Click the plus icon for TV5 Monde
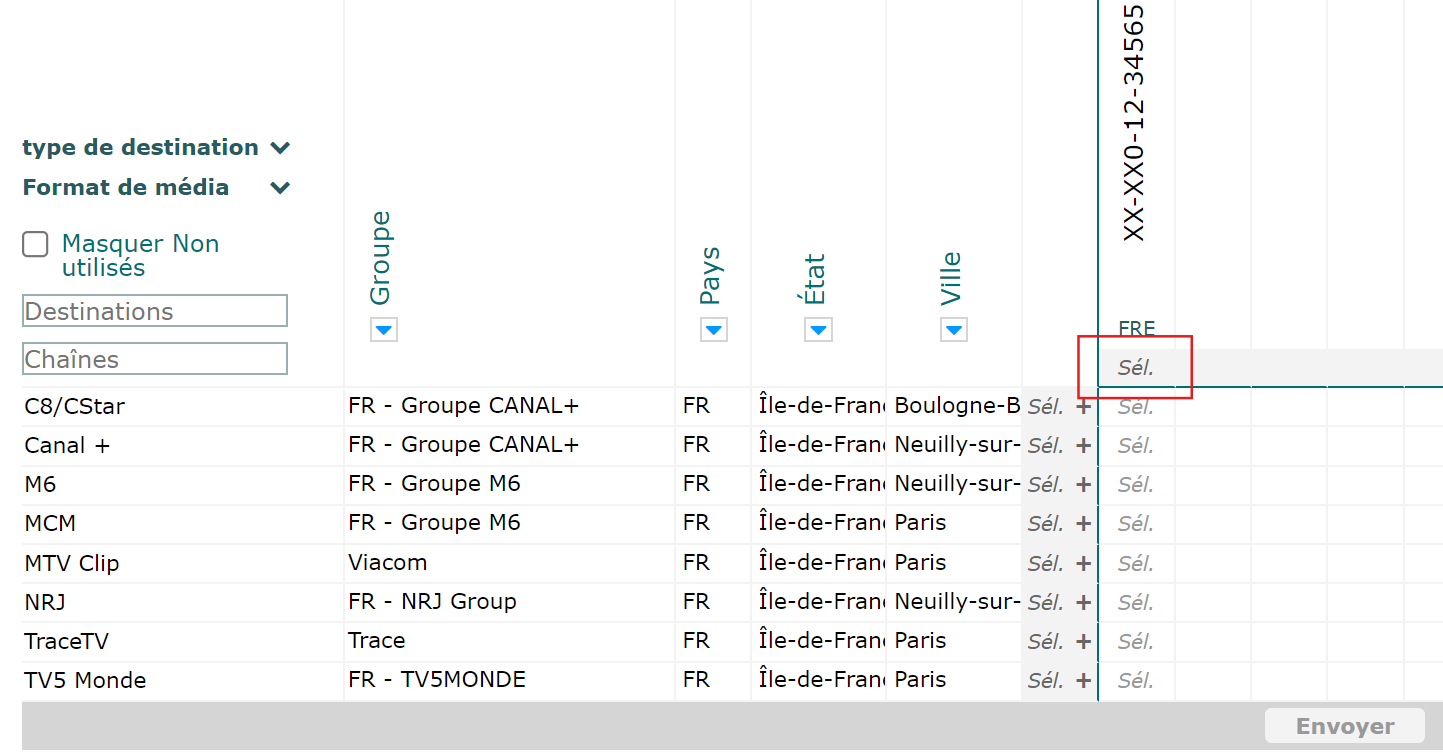1443x755 pixels. pyautogui.click(x=1083, y=681)
